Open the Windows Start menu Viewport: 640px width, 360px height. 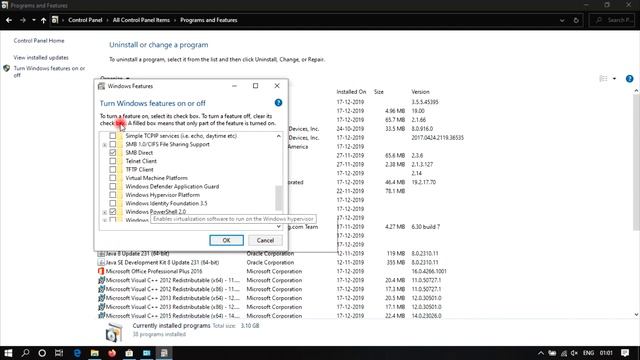tap(8, 353)
